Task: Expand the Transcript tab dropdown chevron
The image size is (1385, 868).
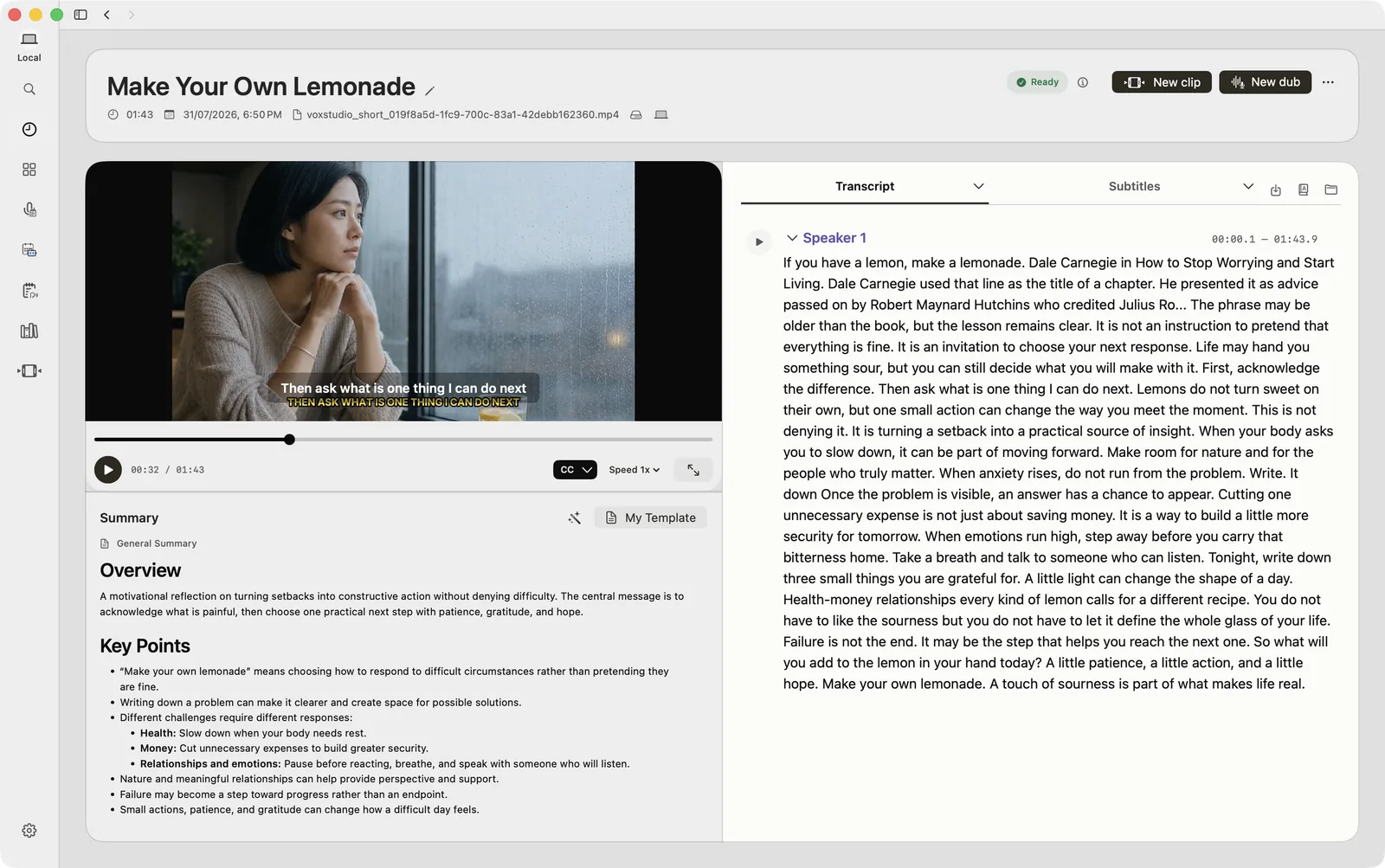Action: 978,186
